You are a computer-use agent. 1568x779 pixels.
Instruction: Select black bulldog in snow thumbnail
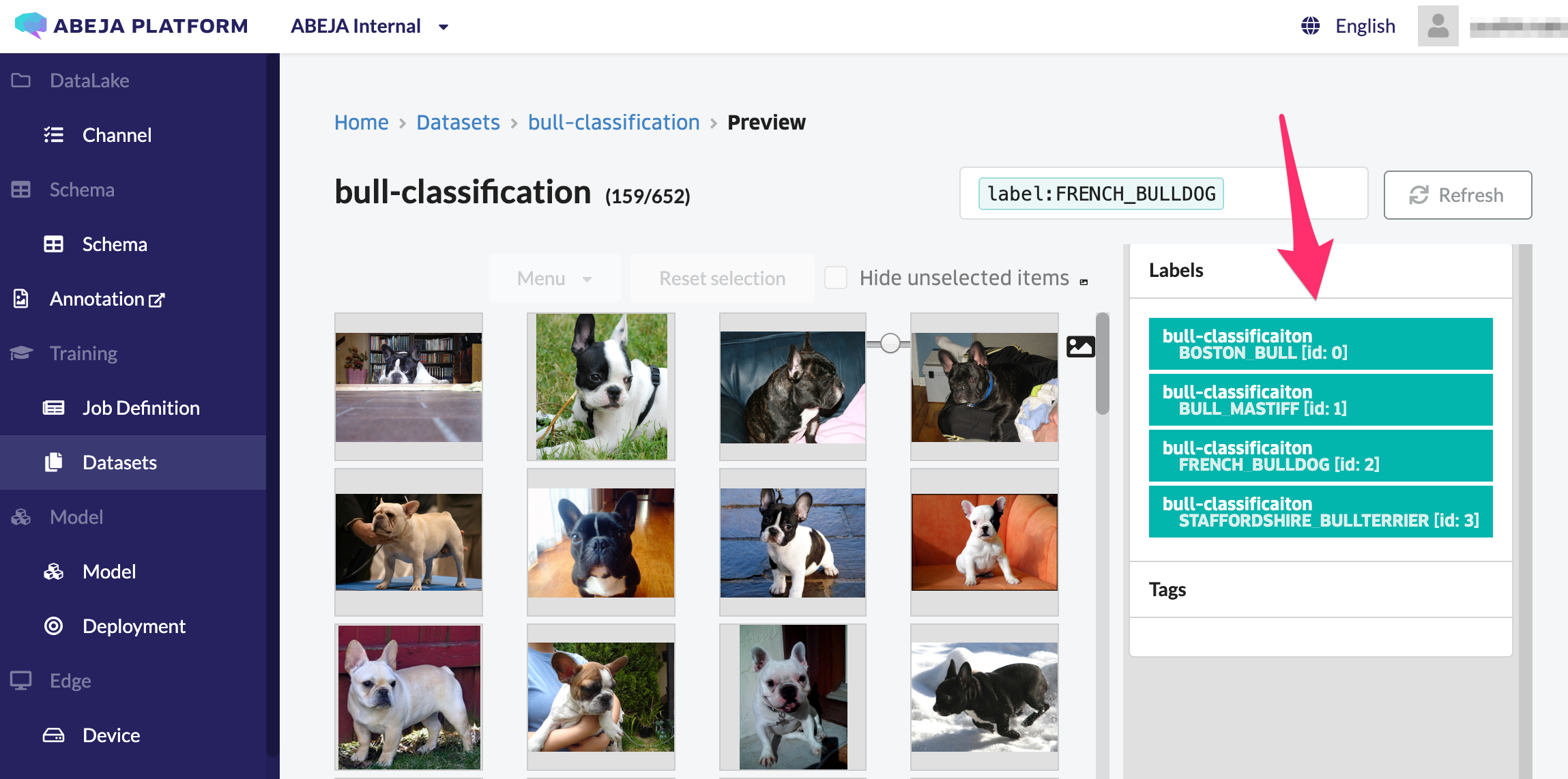point(984,698)
